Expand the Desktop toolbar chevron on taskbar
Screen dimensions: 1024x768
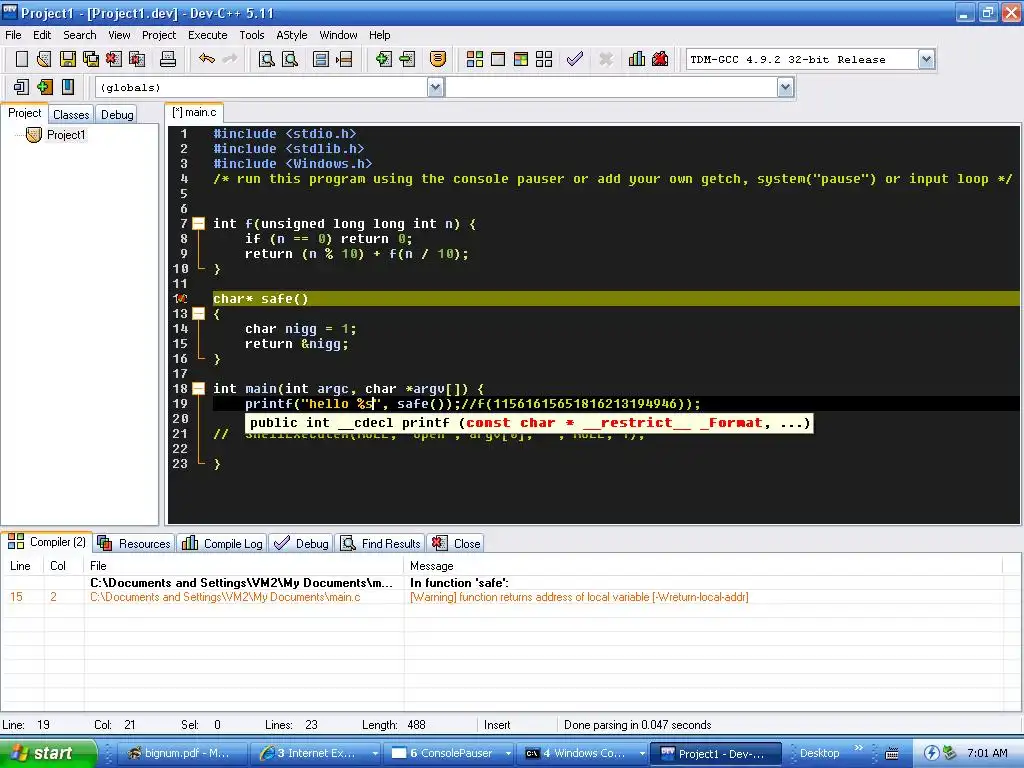(x=858, y=748)
